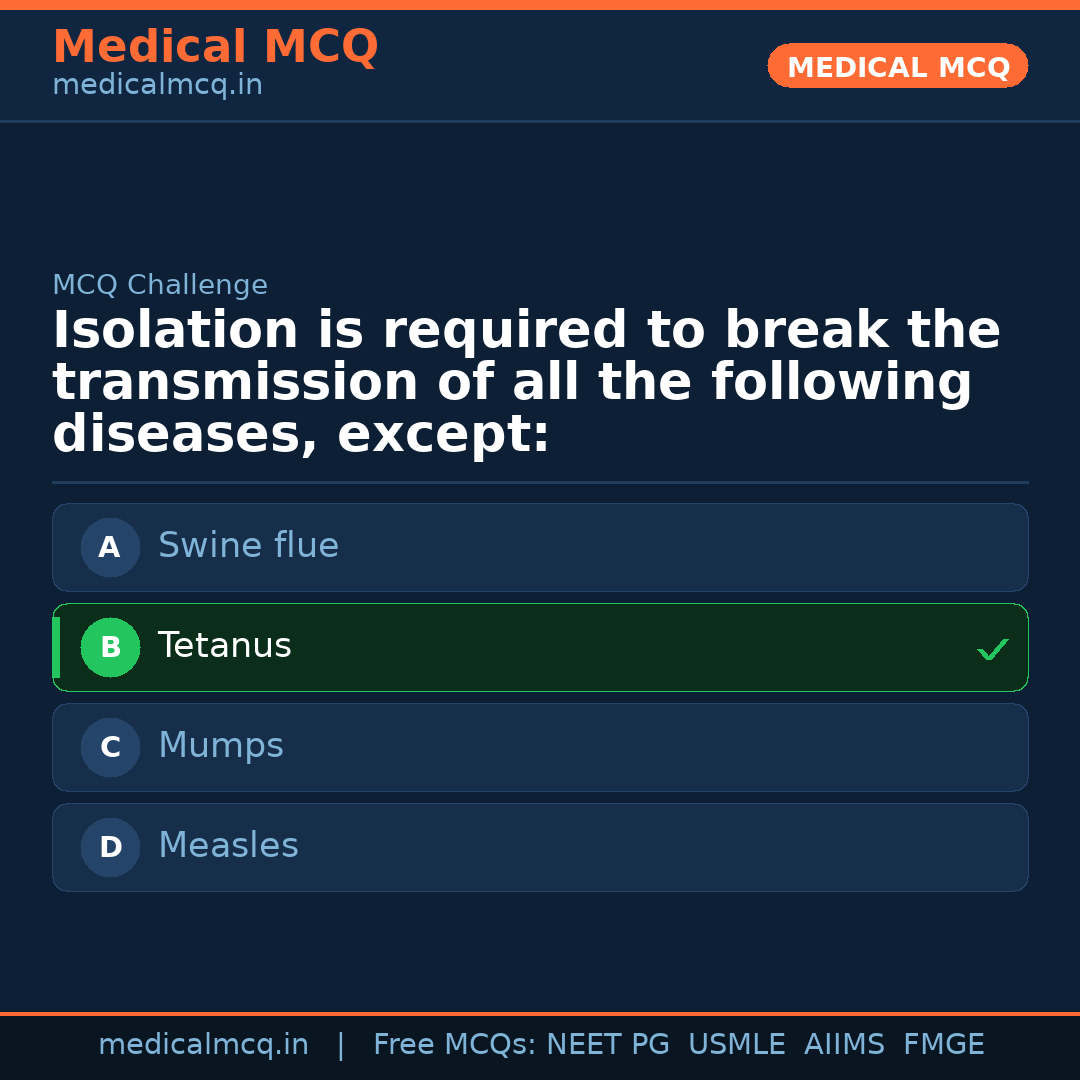Click the USMLE label in footer
Viewport: 1080px width, 1080px height.
737,1044
